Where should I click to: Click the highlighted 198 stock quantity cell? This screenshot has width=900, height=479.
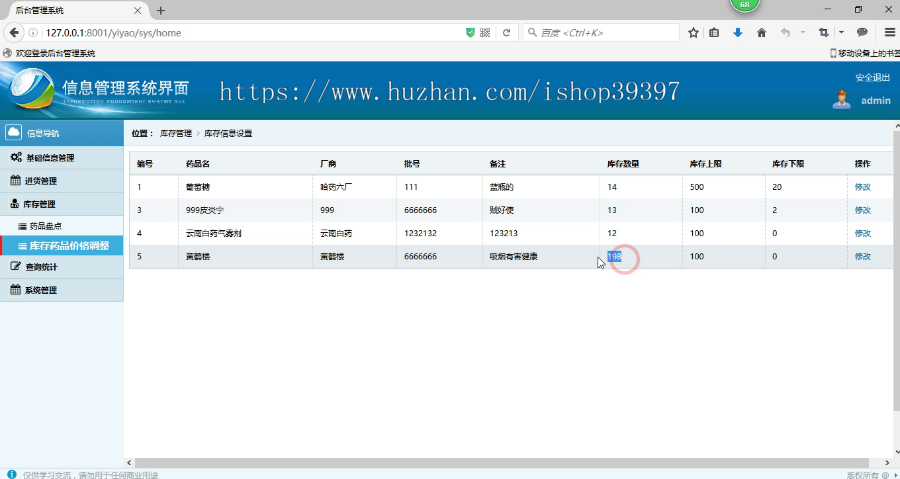point(614,256)
